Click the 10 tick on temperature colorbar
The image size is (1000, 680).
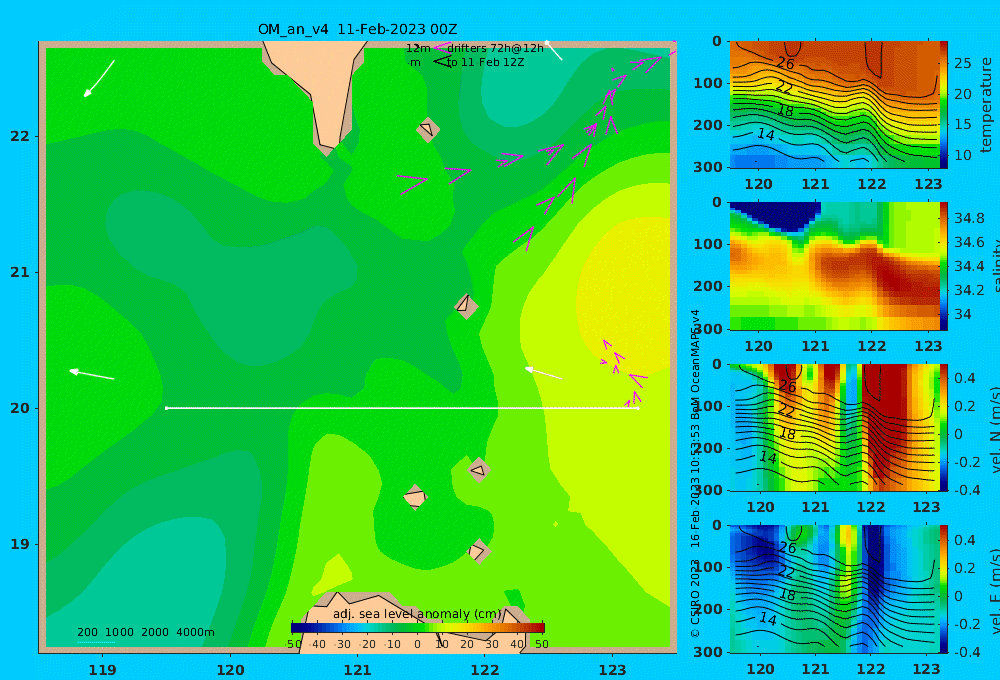point(962,155)
